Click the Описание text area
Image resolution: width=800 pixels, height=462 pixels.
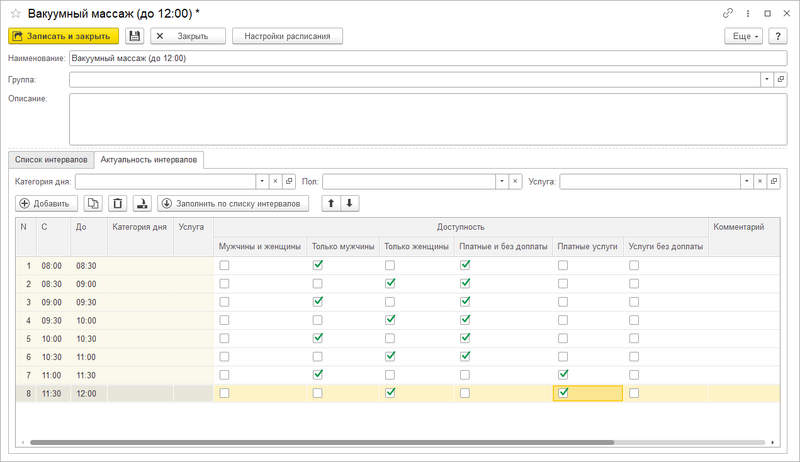[x=425, y=118]
